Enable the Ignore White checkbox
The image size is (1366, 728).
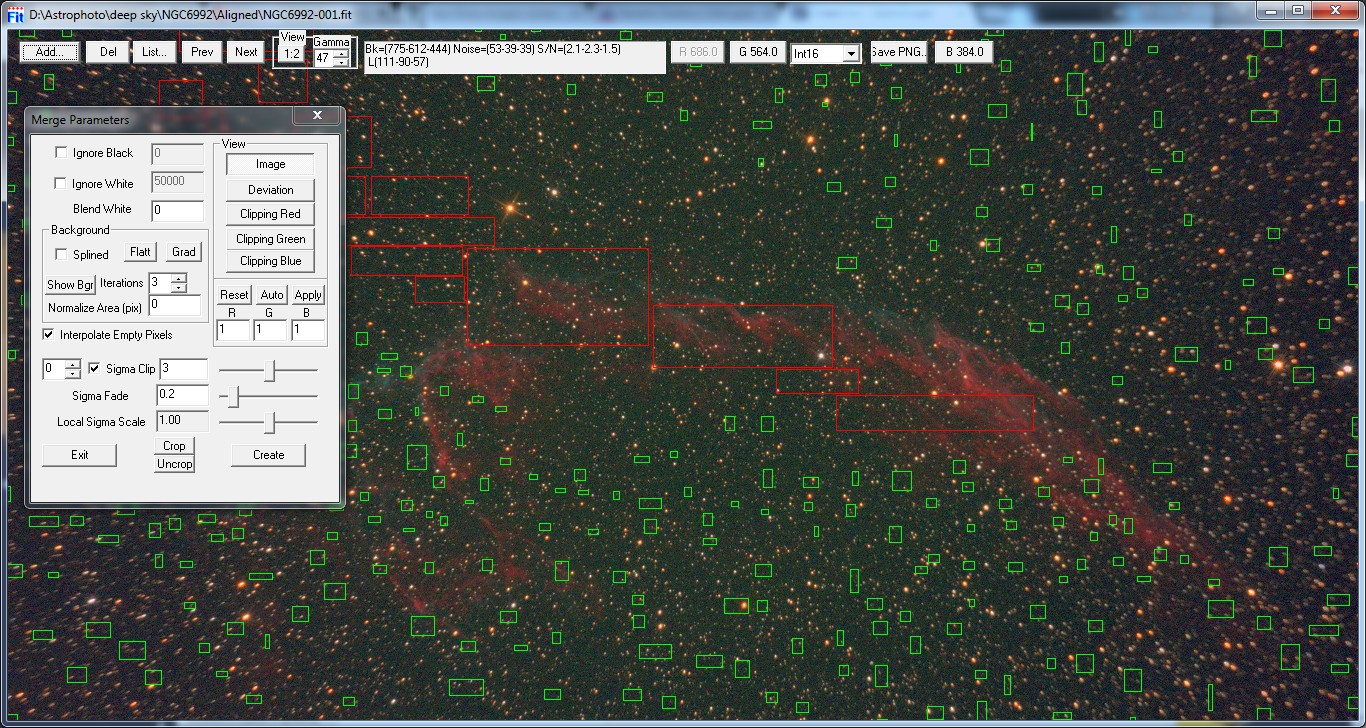(x=62, y=184)
